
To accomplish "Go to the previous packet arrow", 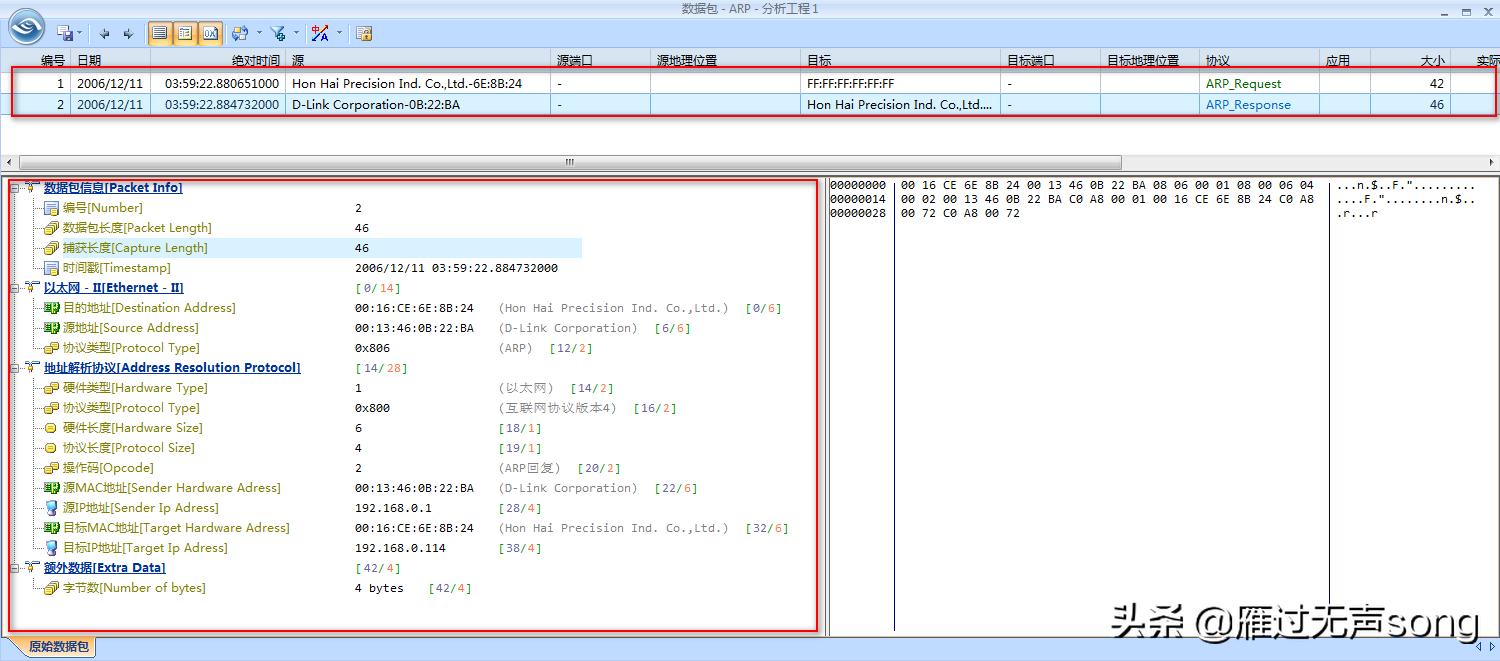I will pos(105,33).
